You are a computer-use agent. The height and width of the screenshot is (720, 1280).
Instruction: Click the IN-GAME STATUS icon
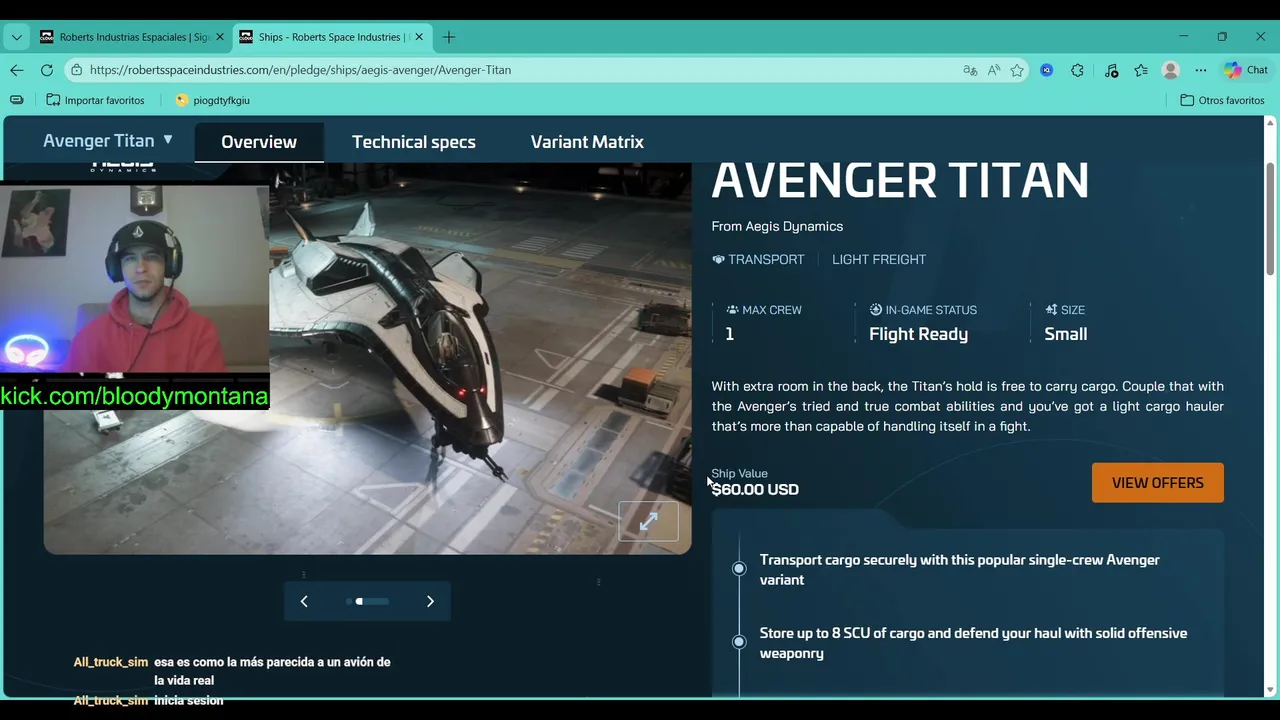(x=876, y=310)
